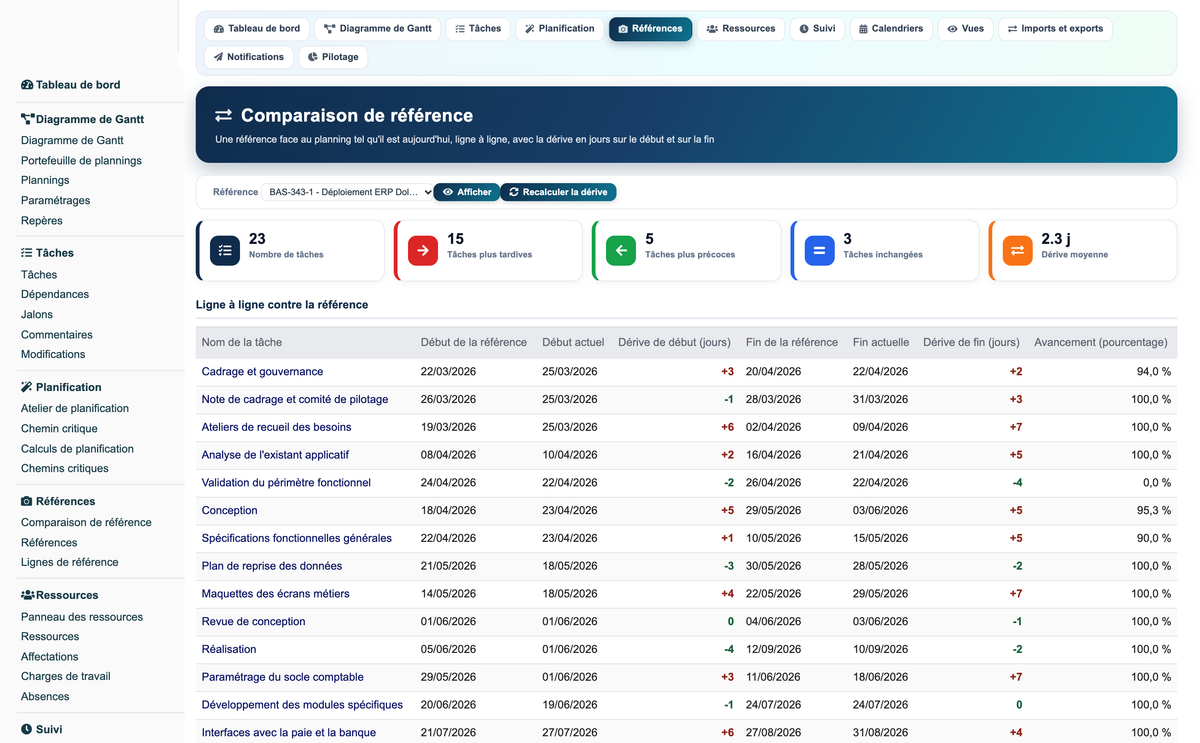Click the Dérive de début (jours) column header
Image resolution: width=1200 pixels, height=743 pixels.
[674, 342]
